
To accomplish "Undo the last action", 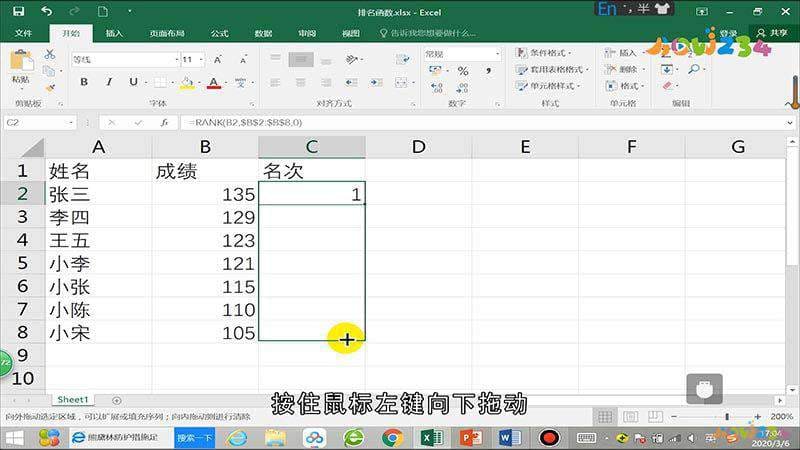I will [46, 11].
